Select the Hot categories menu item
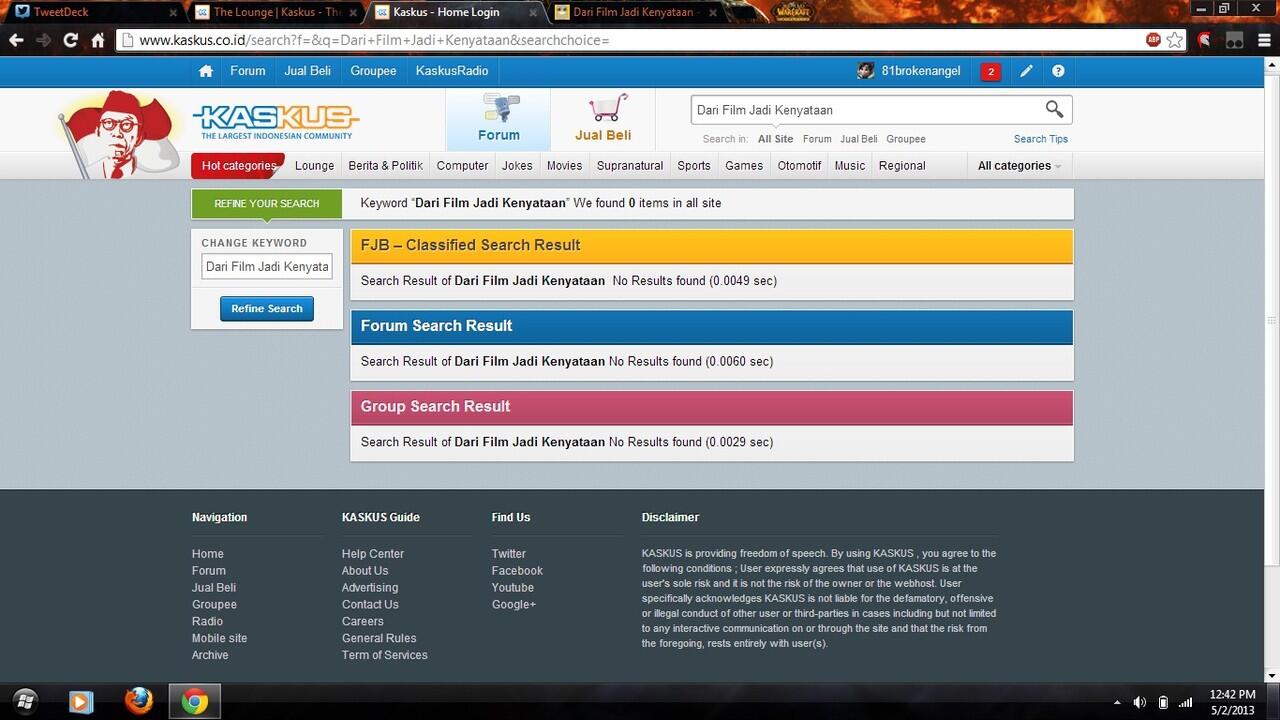1280x720 pixels. tap(238, 166)
